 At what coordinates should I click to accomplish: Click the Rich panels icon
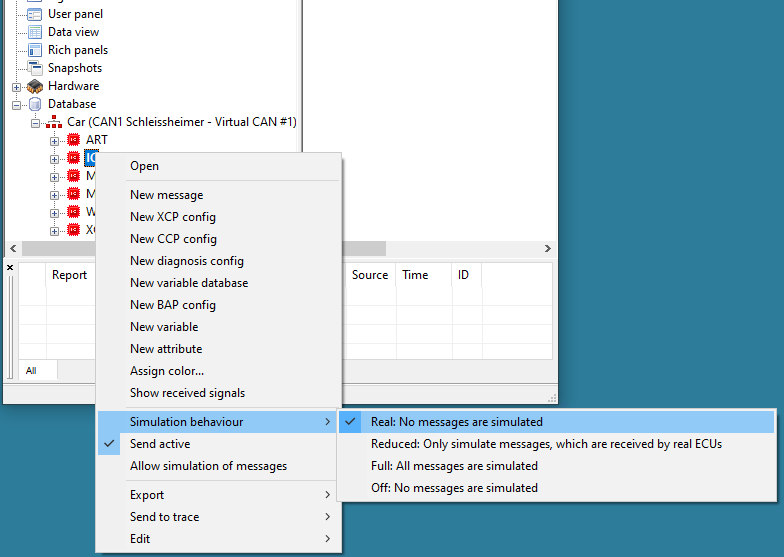35,50
